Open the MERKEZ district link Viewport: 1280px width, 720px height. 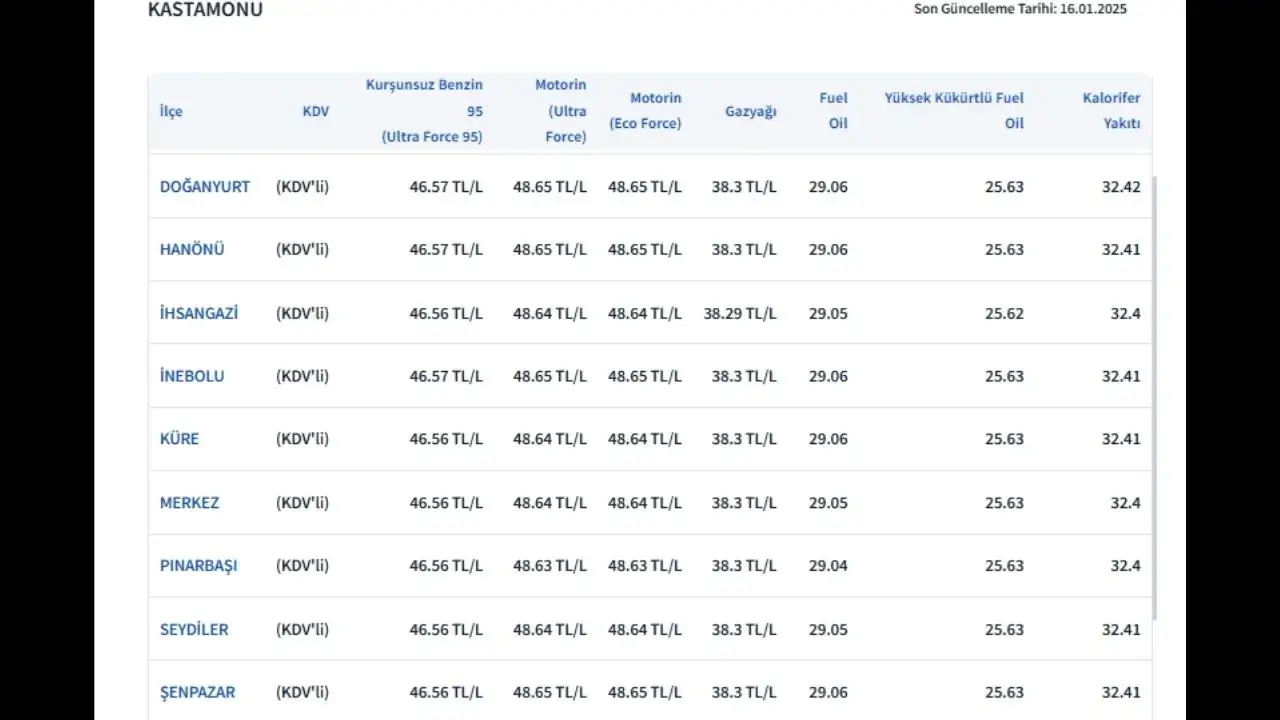pos(189,503)
